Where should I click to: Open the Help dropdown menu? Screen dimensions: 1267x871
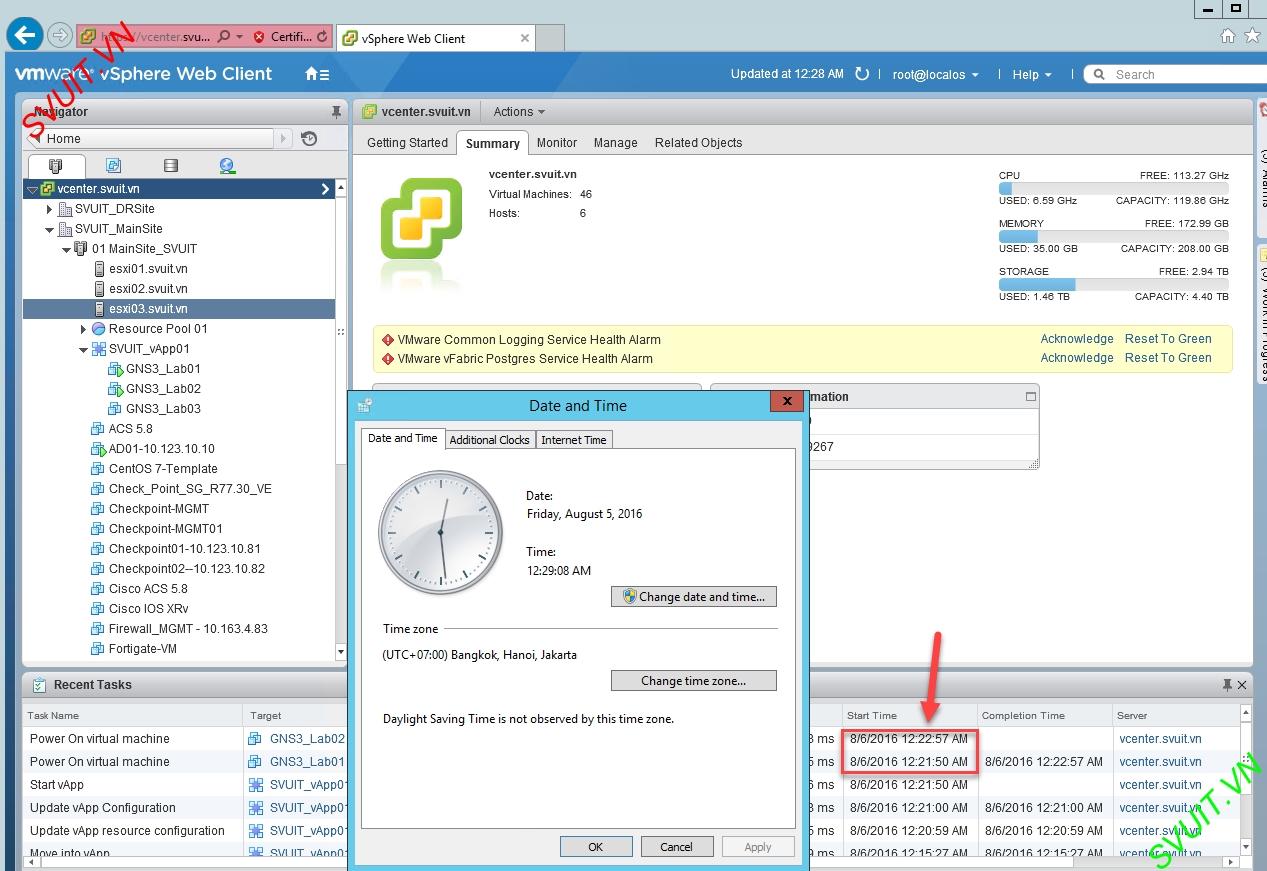[1032, 74]
